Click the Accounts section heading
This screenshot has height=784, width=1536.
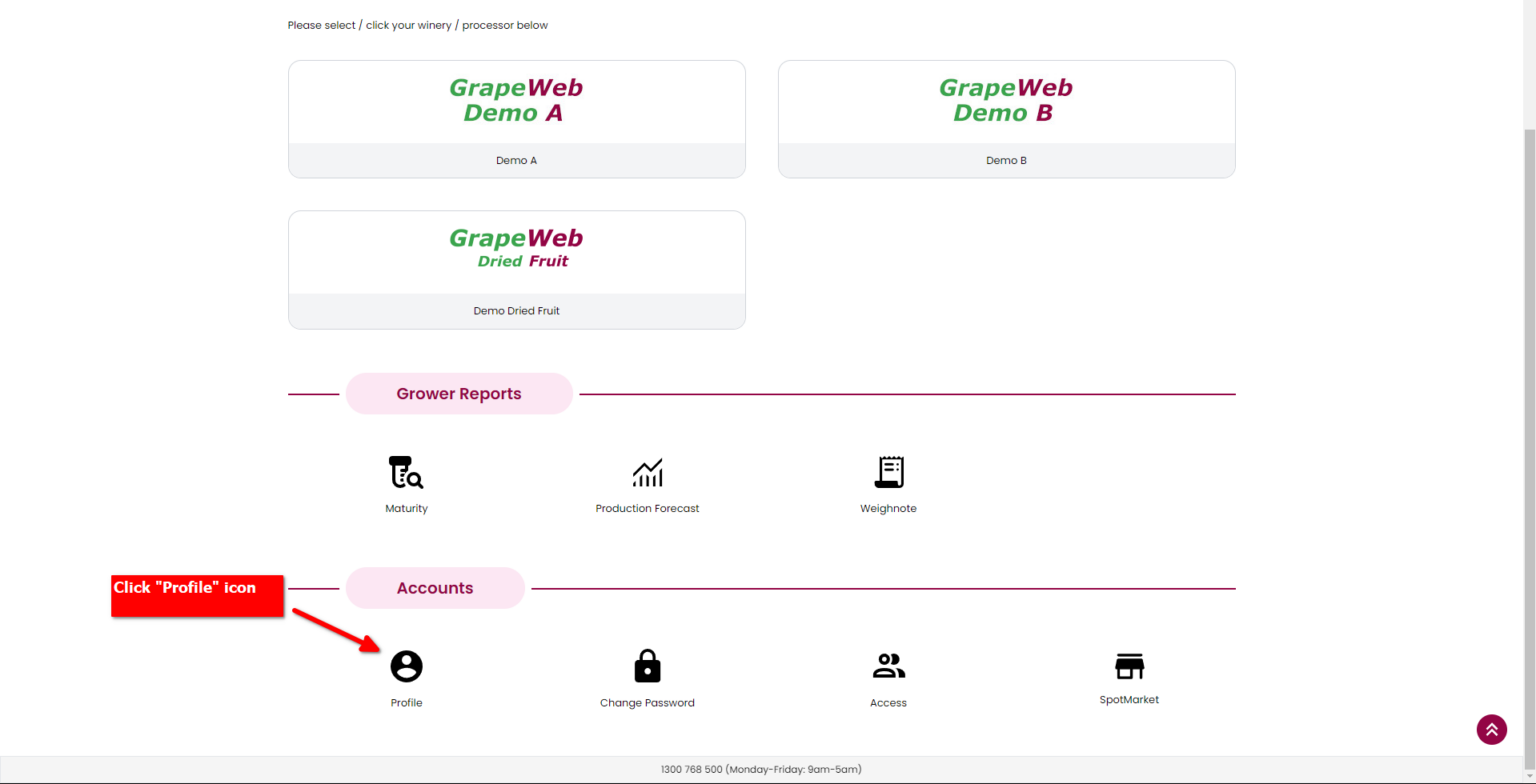click(435, 588)
